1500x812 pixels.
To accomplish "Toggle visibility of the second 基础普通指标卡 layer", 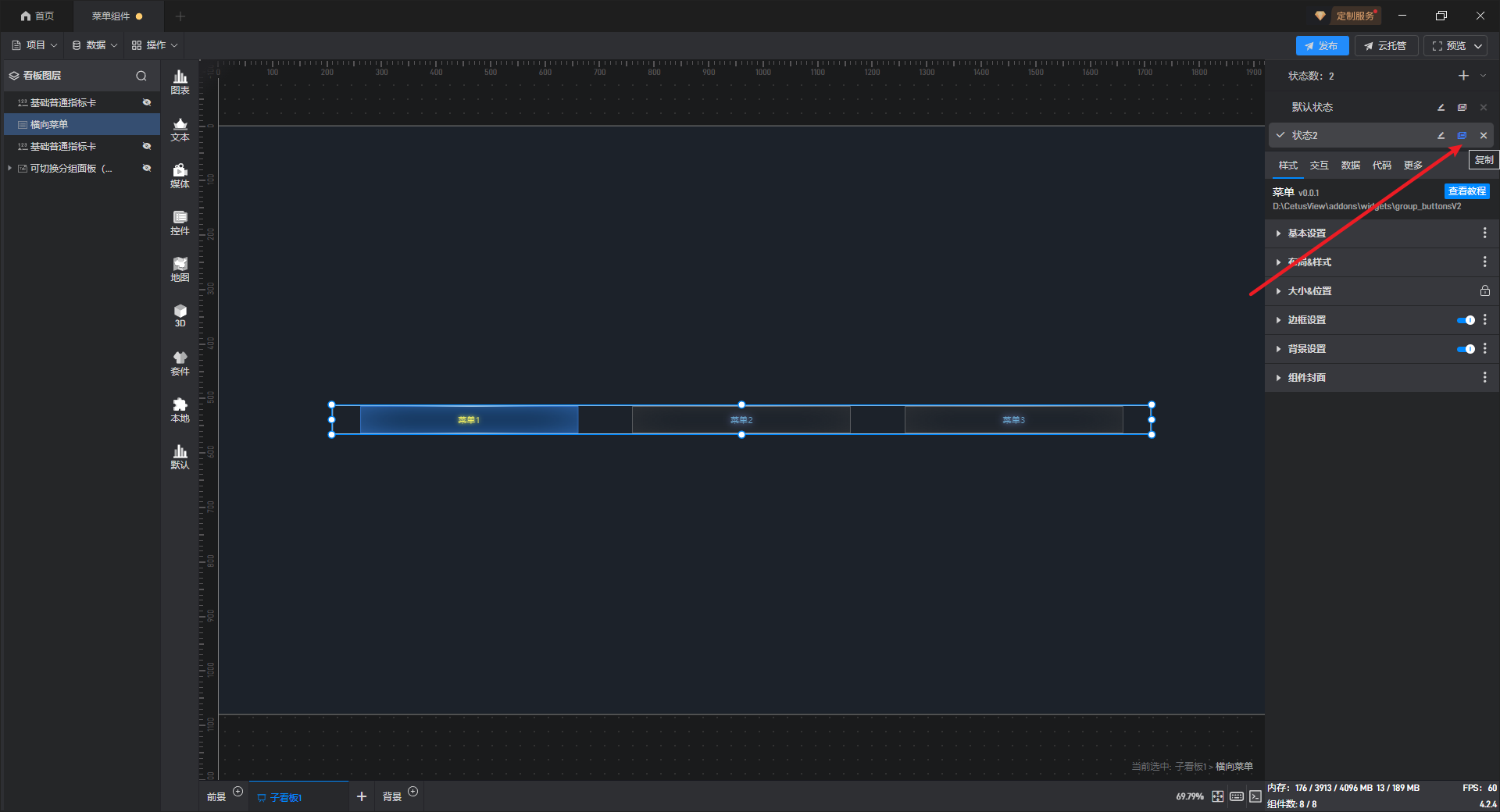I will (x=146, y=146).
